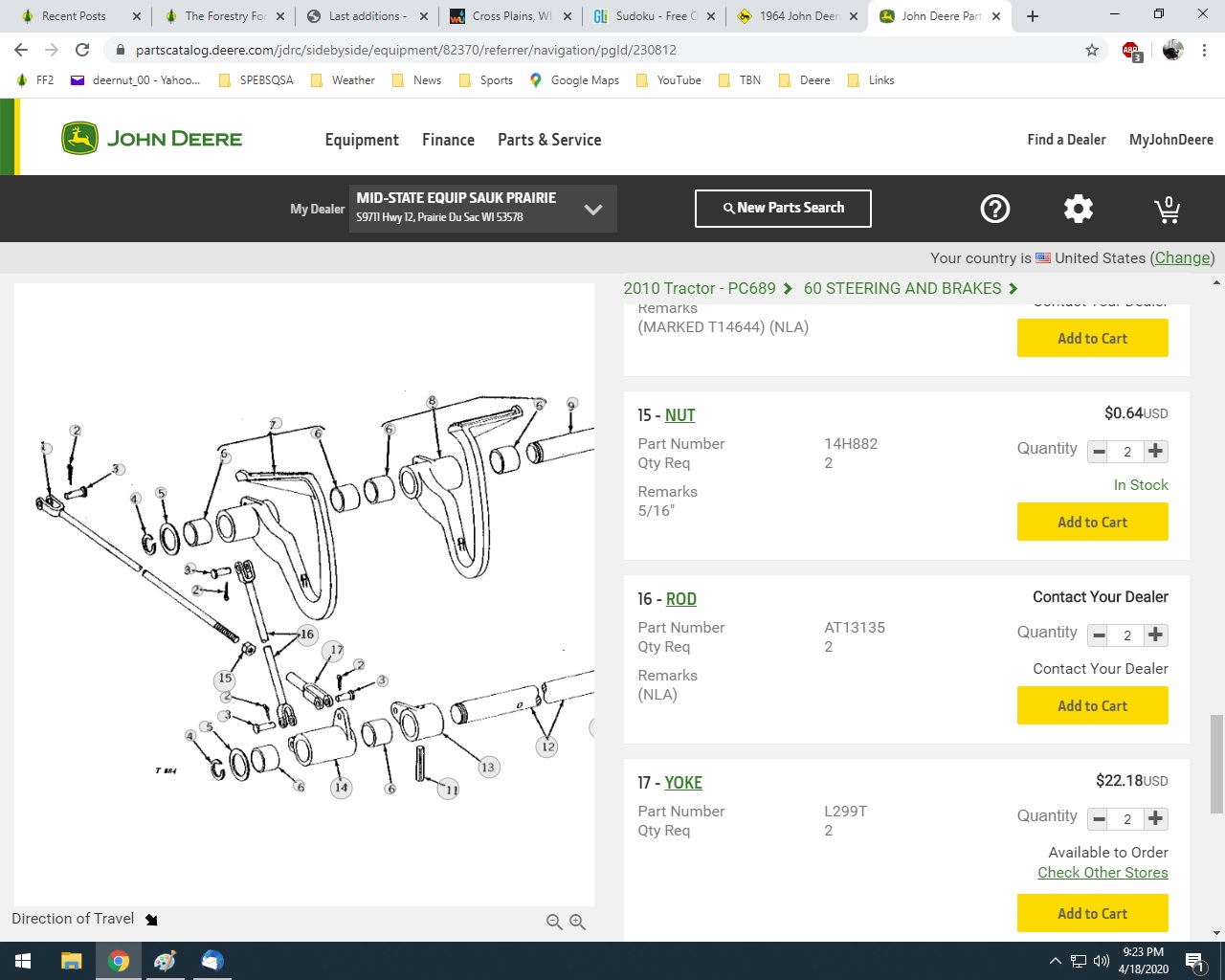Decrease quantity for ROD AT13135

click(1100, 635)
